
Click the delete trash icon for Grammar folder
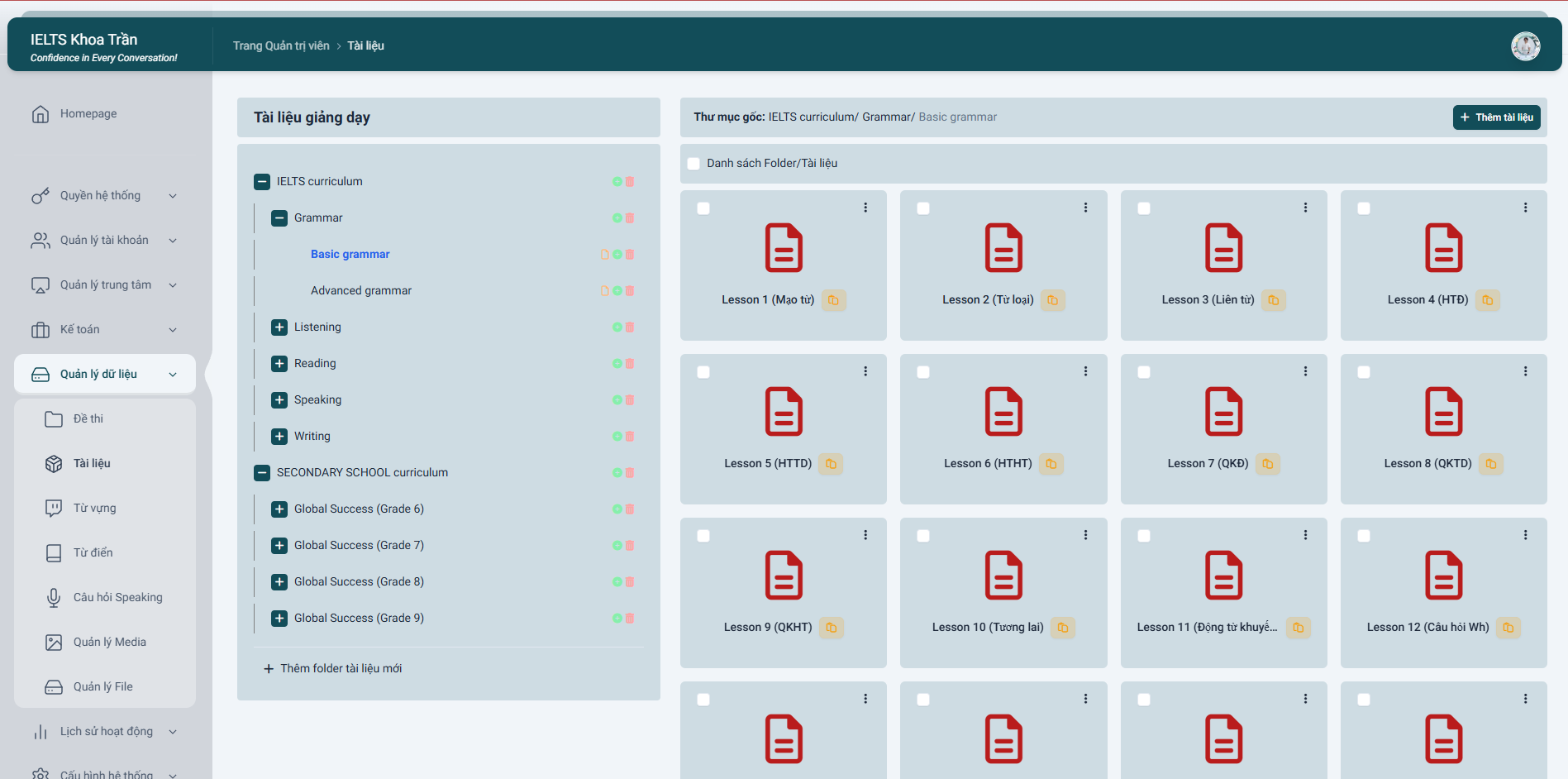pos(630,218)
